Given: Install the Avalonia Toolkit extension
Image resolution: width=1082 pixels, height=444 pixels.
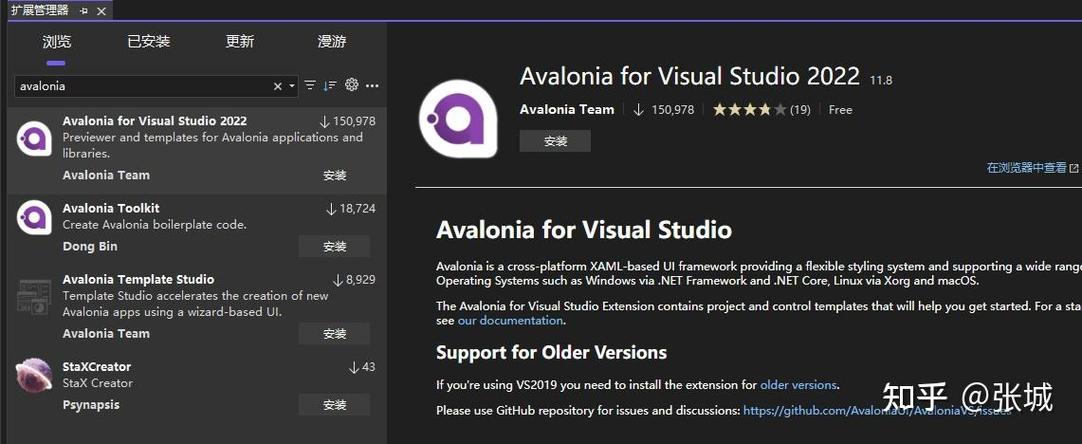Looking at the screenshot, I should [335, 247].
